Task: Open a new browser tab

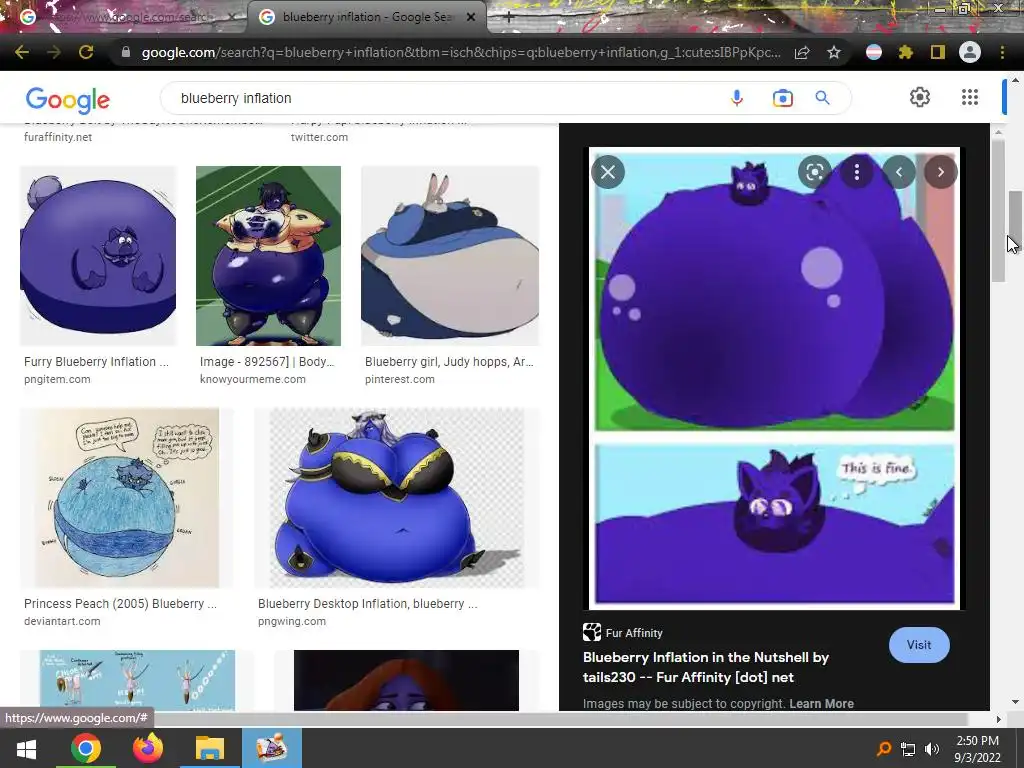Action: (x=508, y=18)
